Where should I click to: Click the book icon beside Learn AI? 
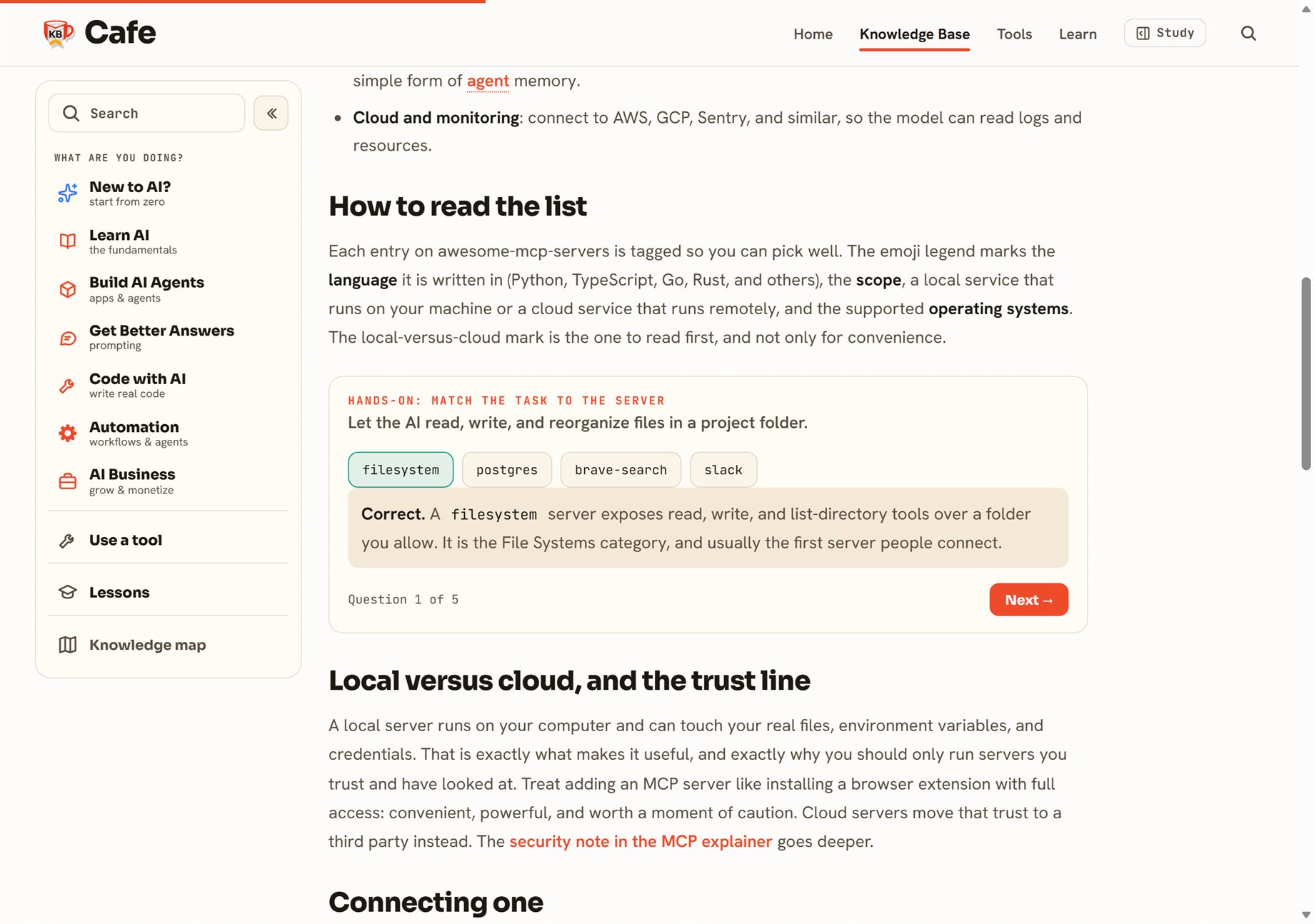point(67,241)
